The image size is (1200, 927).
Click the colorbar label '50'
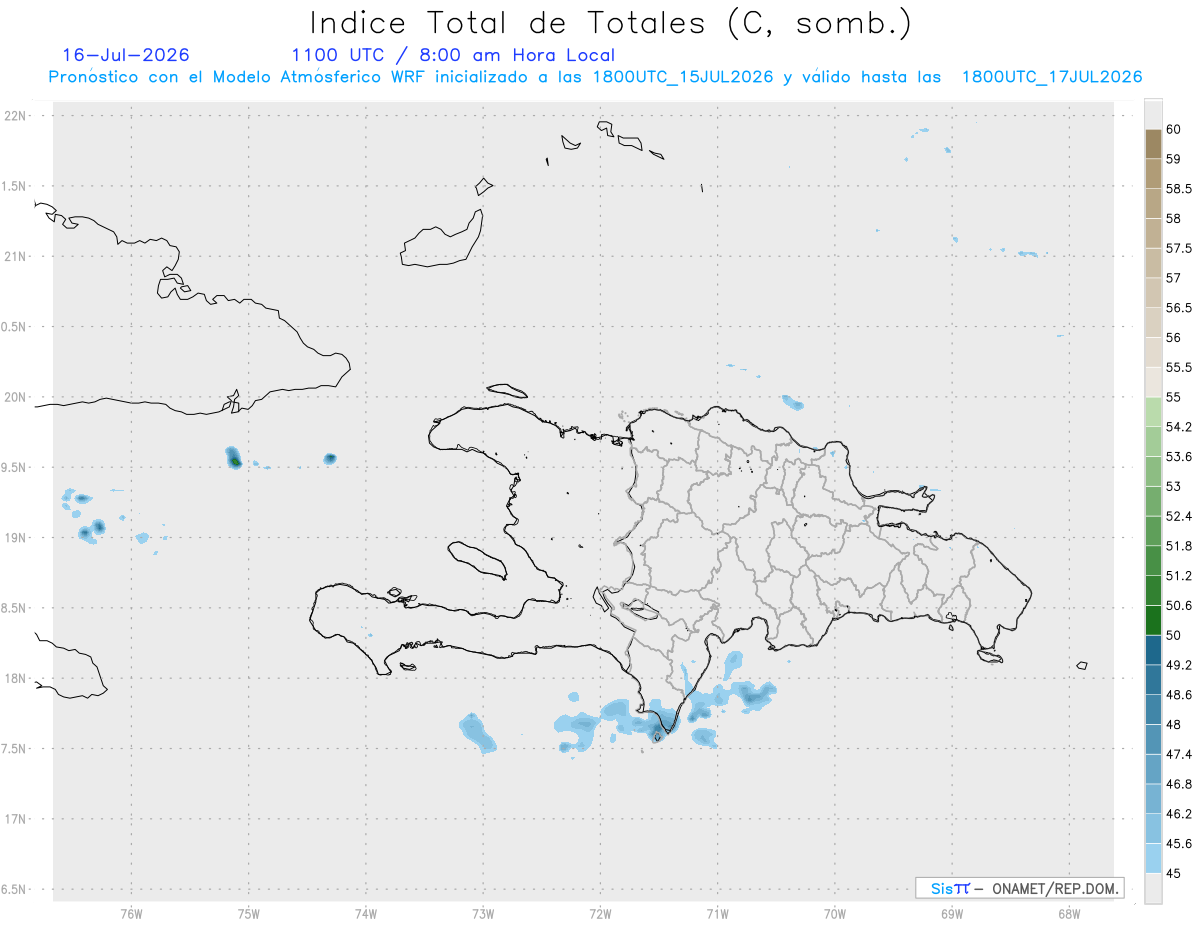coord(1174,635)
